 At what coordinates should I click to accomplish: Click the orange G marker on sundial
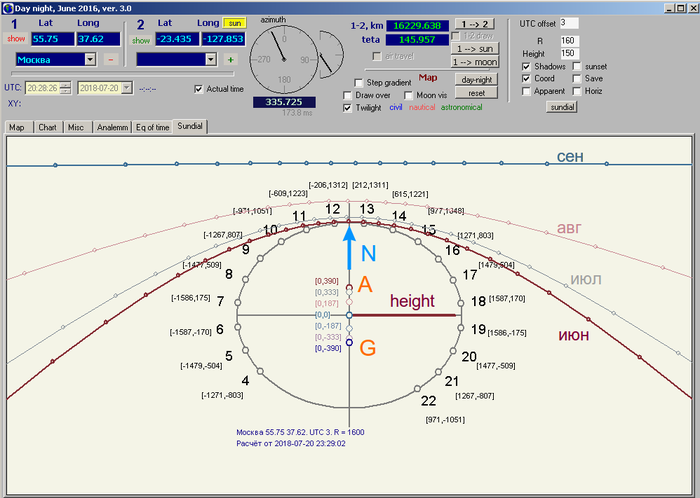click(x=367, y=348)
